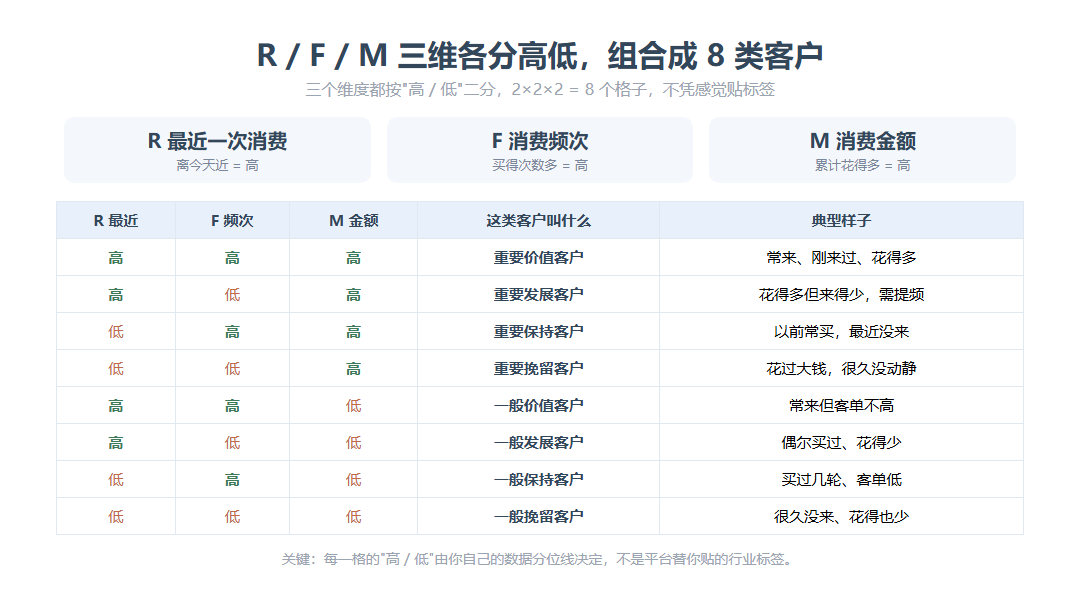Select the 一般价值客户 cell
The image size is (1080, 600).
coord(538,406)
